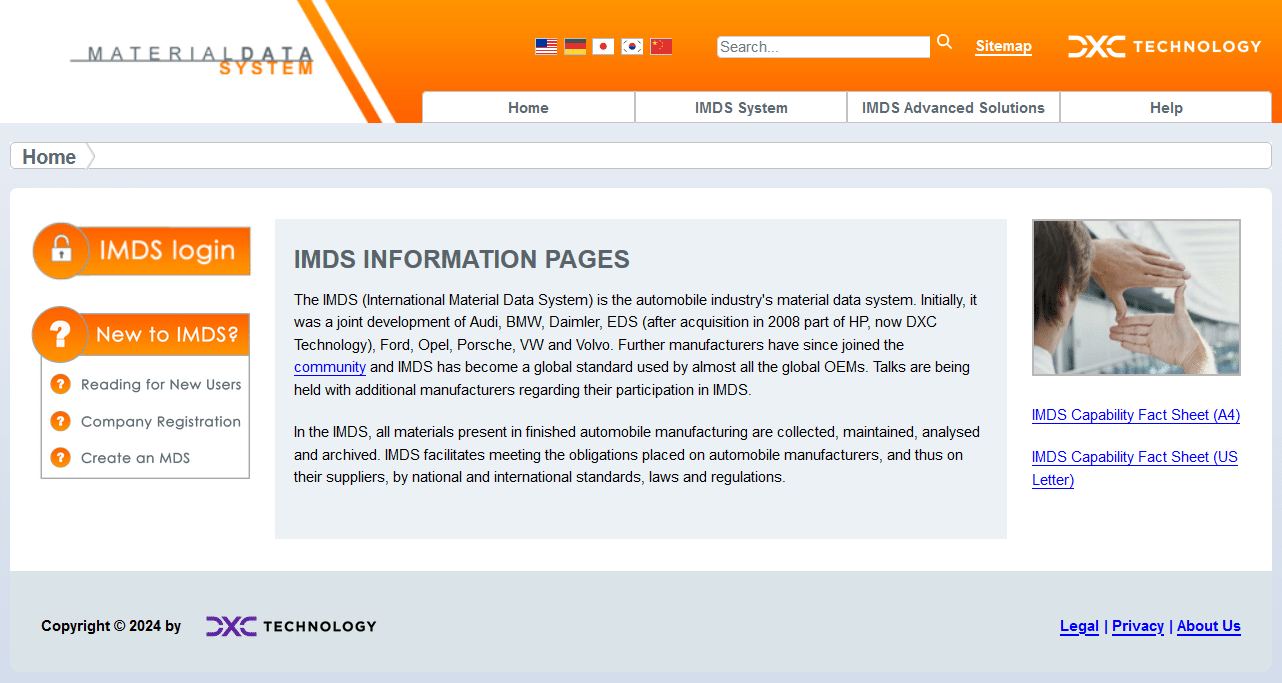The width and height of the screenshot is (1282, 683).
Task: Click the hands framing photo thumbnail
Action: click(1136, 297)
